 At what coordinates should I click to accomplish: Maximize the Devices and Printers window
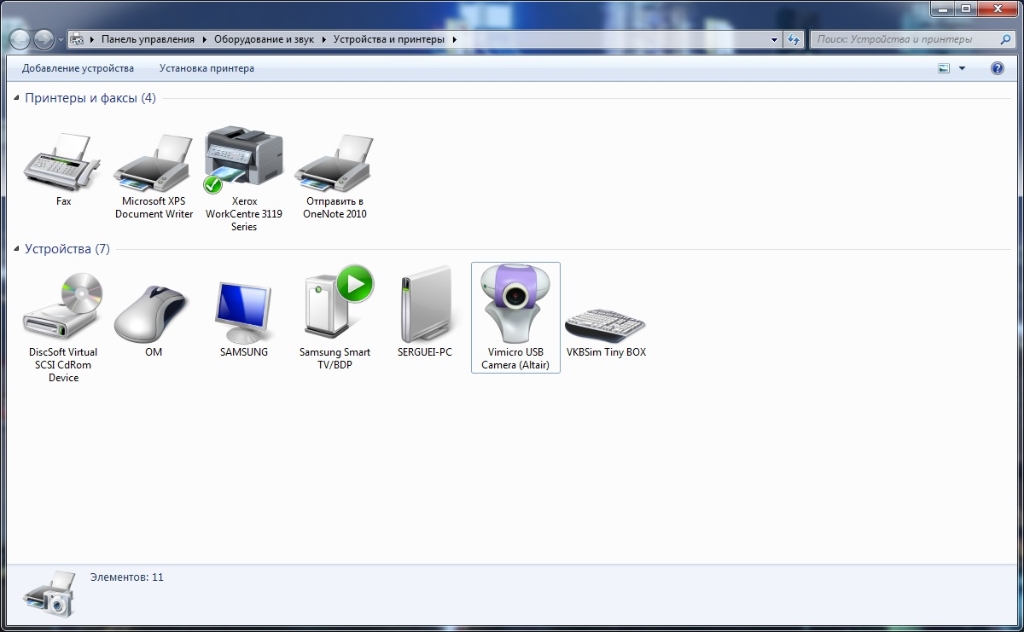(965, 8)
